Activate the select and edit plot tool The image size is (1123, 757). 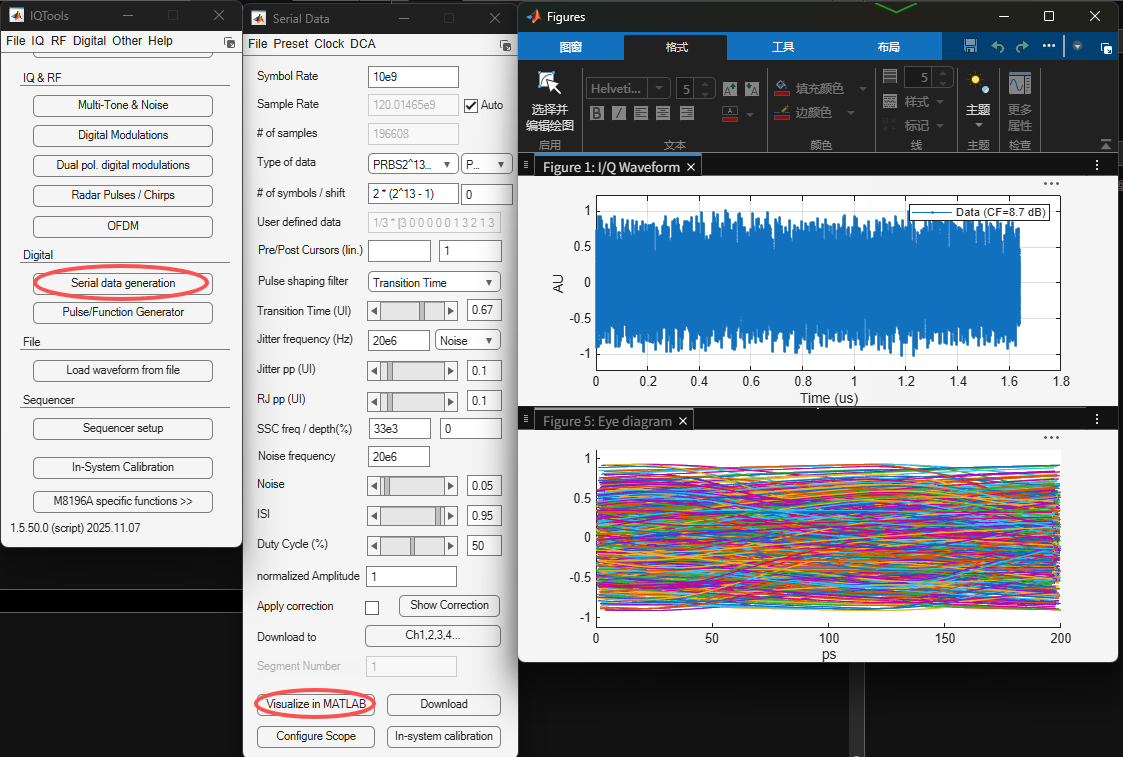tap(549, 101)
